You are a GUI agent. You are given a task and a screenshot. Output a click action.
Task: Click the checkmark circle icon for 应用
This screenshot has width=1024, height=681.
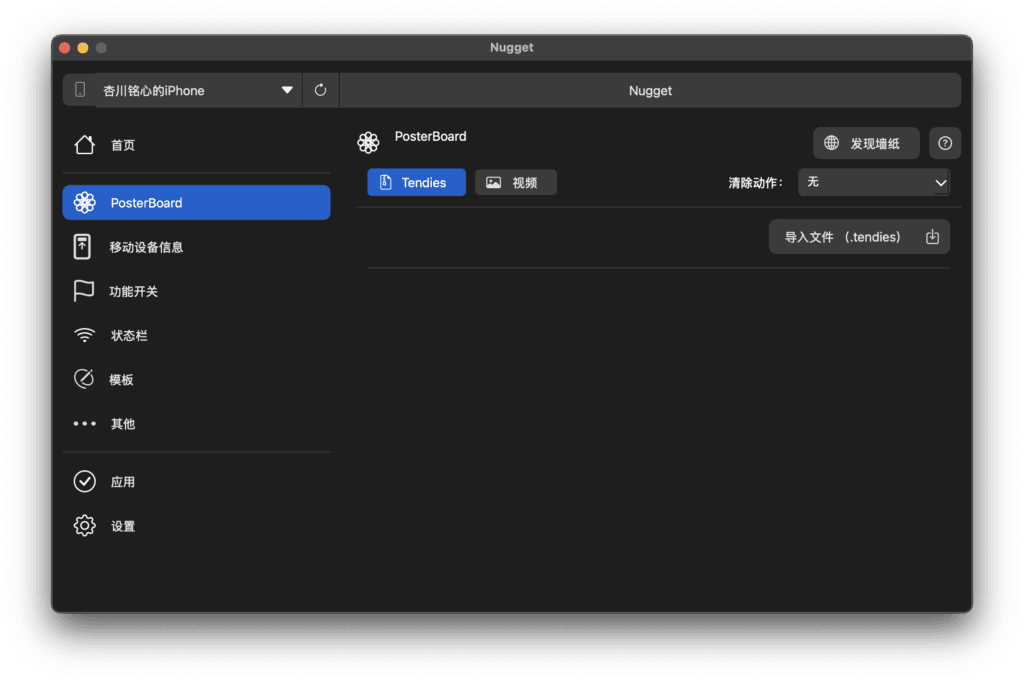pyautogui.click(x=85, y=482)
